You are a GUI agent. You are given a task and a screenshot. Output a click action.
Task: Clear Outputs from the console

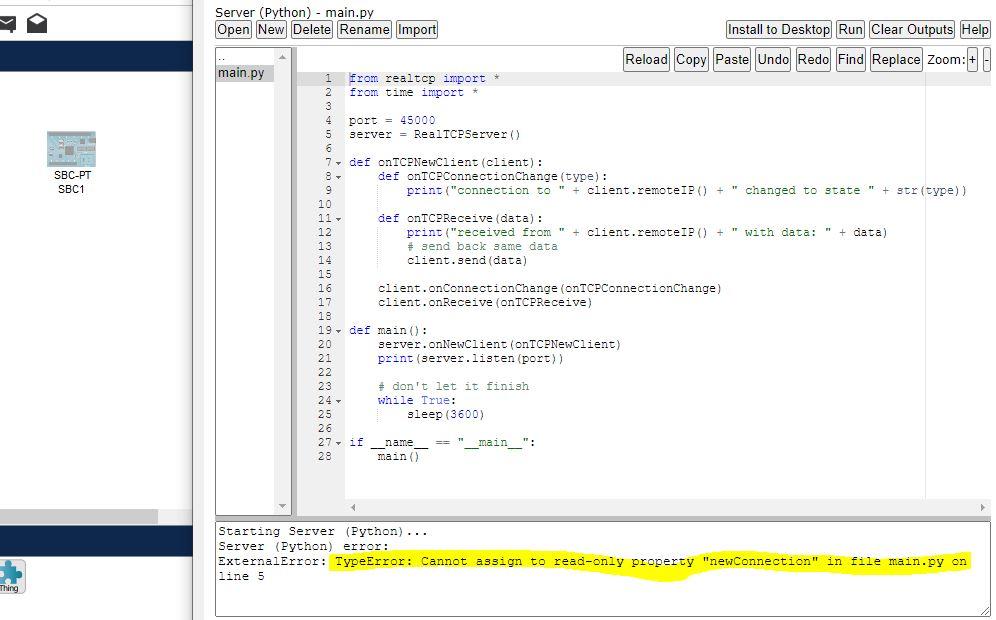click(x=911, y=29)
